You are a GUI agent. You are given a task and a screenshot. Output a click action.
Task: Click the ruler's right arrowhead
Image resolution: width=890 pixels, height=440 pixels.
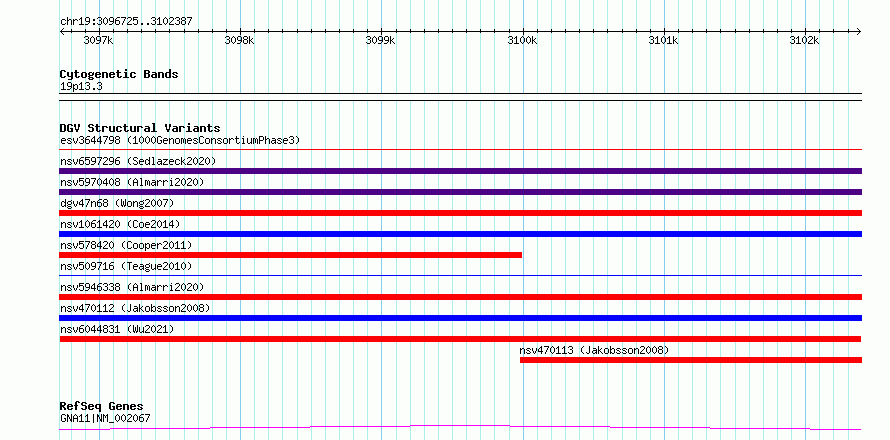point(859,31)
